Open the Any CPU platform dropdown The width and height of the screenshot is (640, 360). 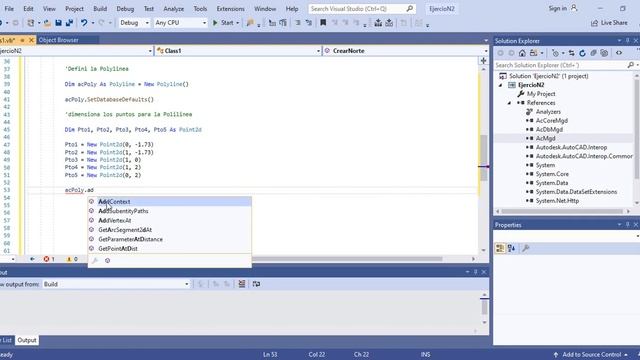click(181, 23)
